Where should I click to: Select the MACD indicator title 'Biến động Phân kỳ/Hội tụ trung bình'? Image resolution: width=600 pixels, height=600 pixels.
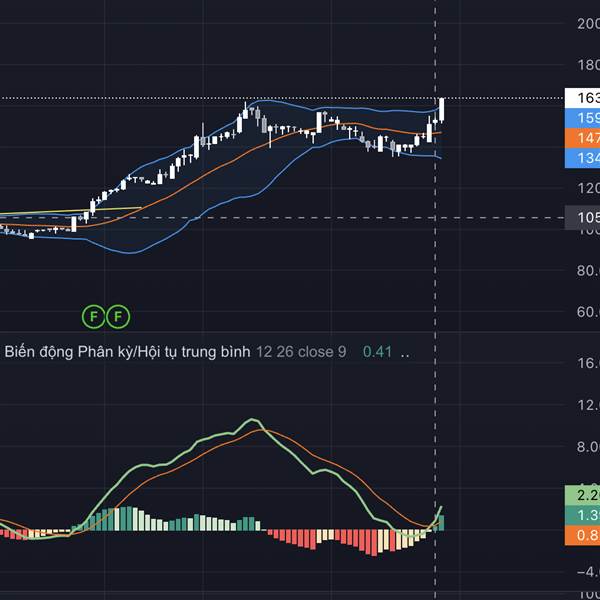(127, 352)
